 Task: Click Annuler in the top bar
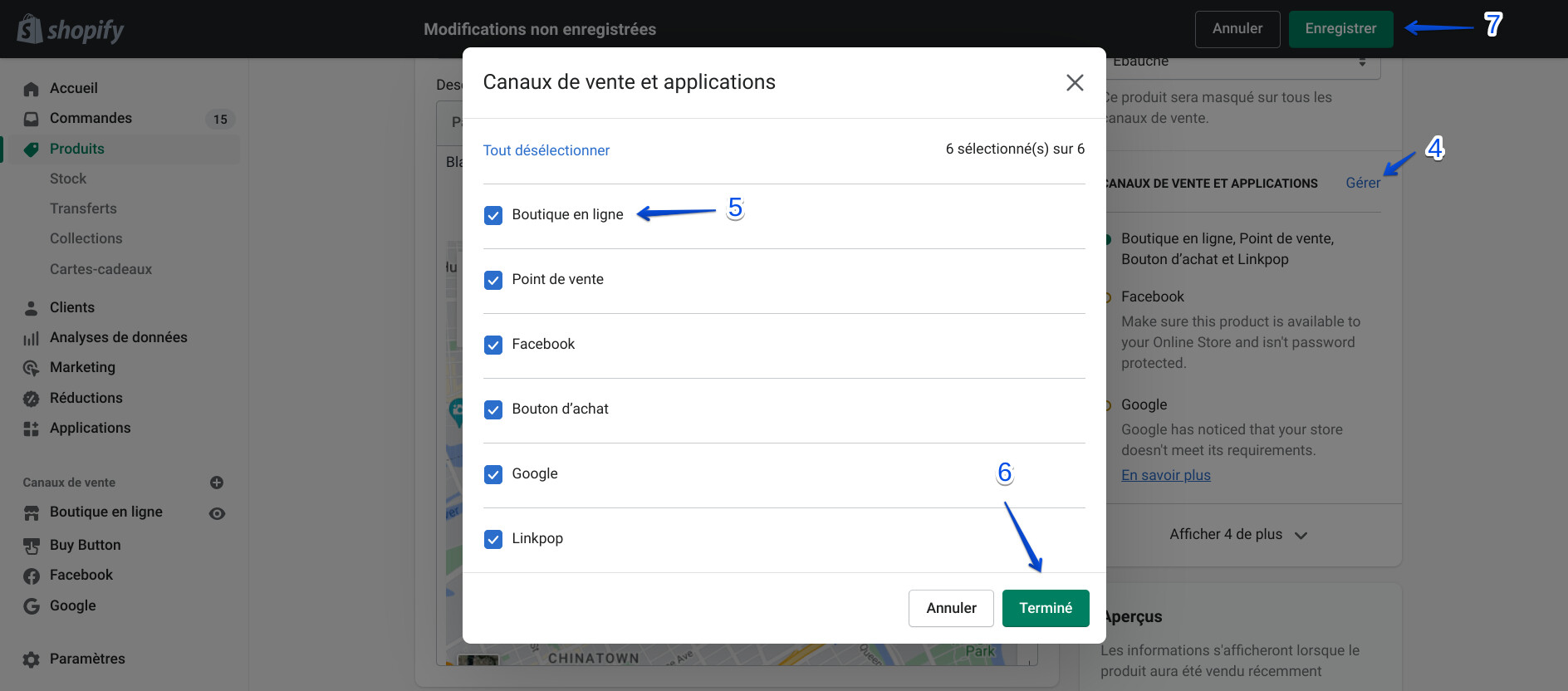coord(1237,29)
